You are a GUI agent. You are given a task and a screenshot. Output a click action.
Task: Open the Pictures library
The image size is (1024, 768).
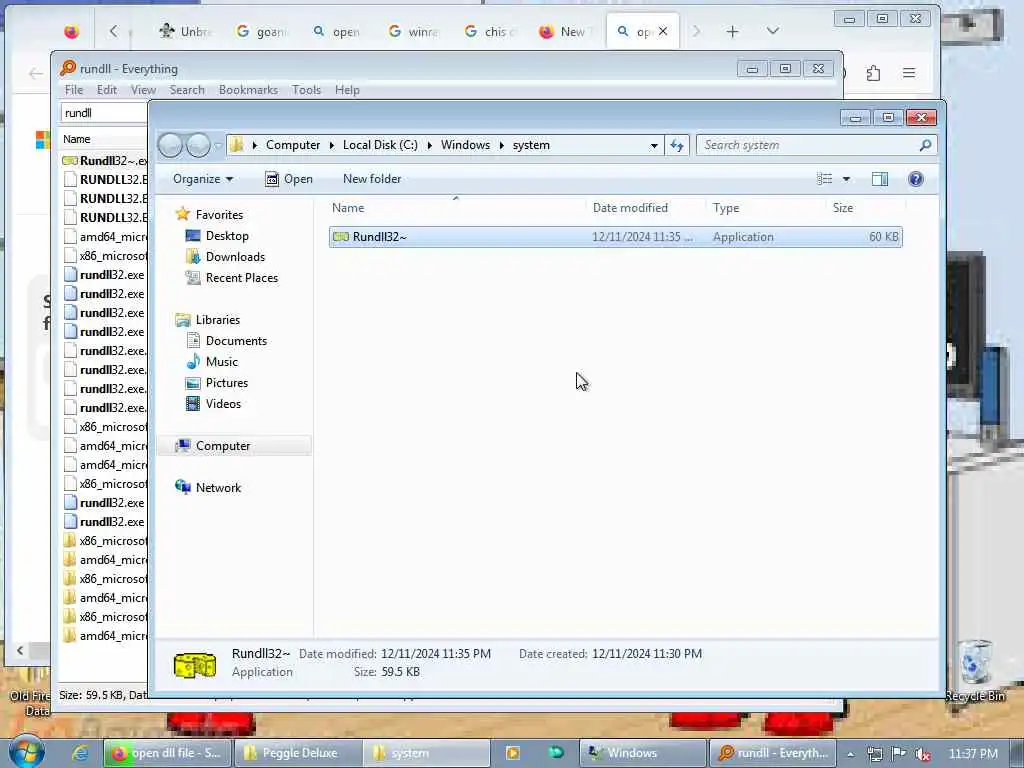click(x=227, y=383)
